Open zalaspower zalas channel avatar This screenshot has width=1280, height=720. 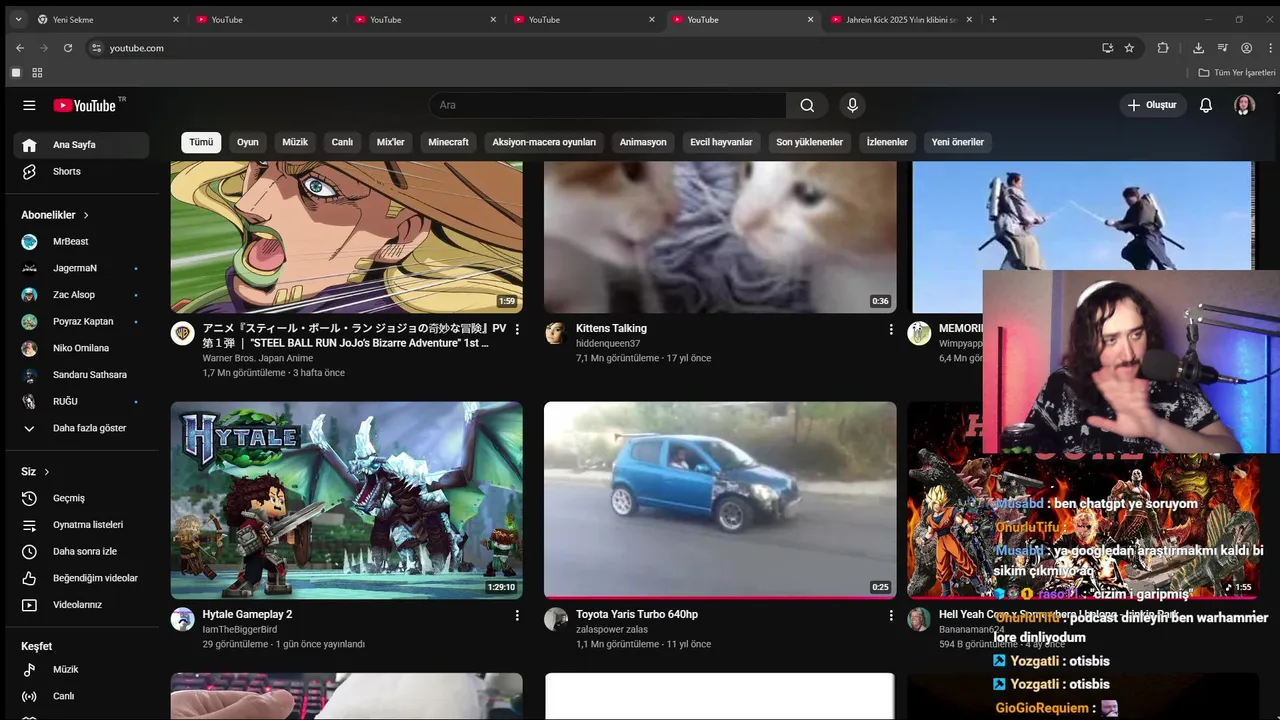pos(556,619)
